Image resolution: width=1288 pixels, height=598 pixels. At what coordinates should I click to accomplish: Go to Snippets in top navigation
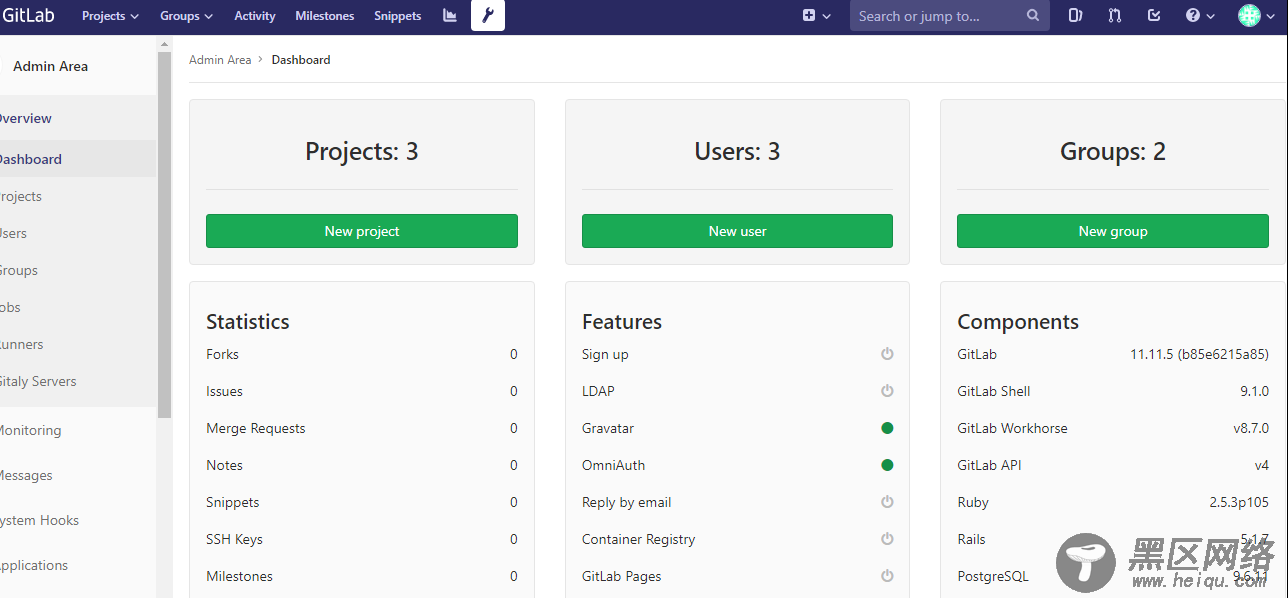(x=398, y=16)
